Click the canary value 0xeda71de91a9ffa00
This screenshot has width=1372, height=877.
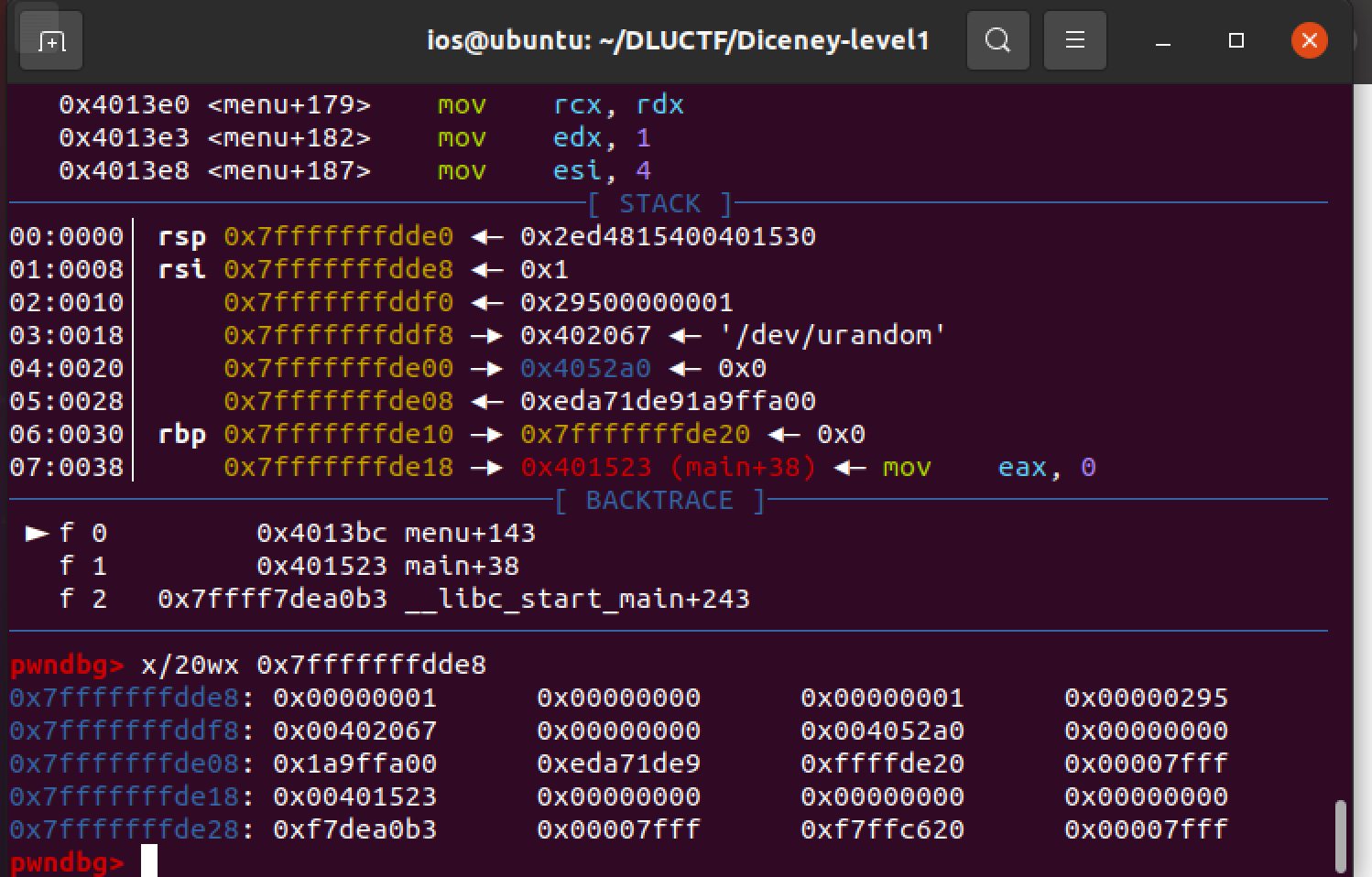(668, 401)
